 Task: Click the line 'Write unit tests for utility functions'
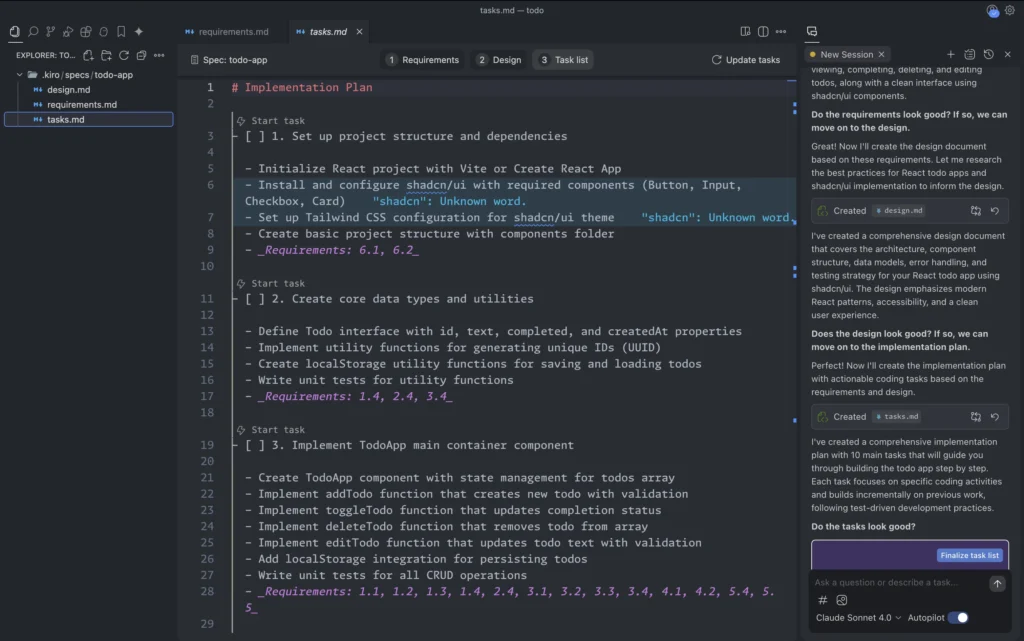point(379,380)
